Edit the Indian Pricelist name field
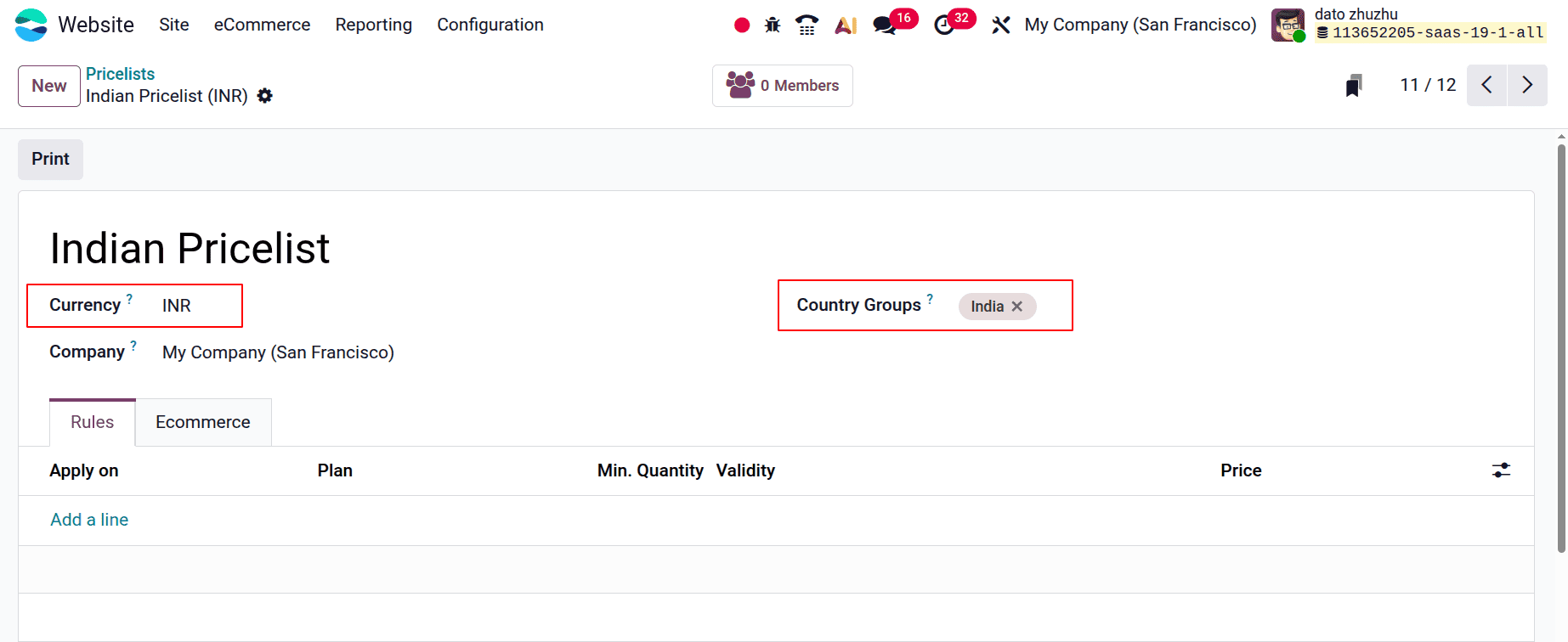The width and height of the screenshot is (1568, 642). click(190, 248)
